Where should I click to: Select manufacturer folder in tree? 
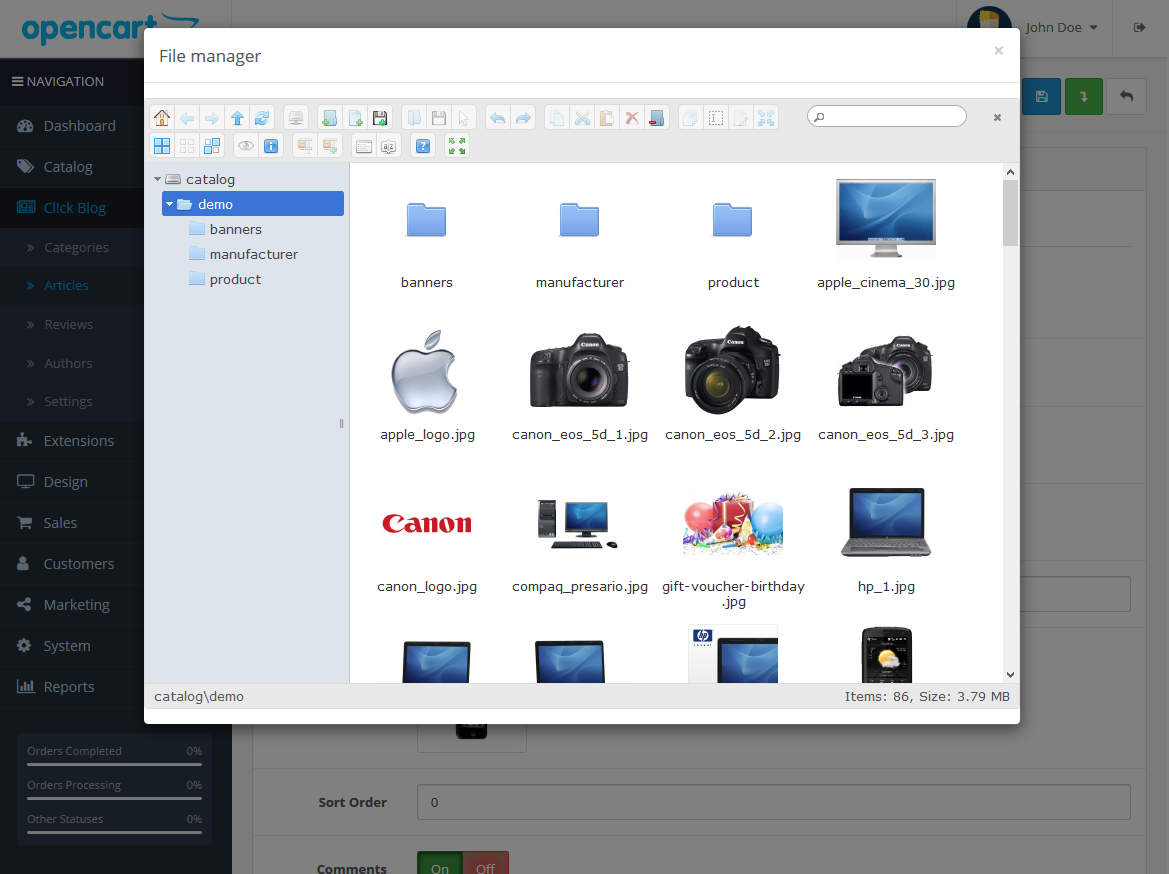click(x=253, y=254)
